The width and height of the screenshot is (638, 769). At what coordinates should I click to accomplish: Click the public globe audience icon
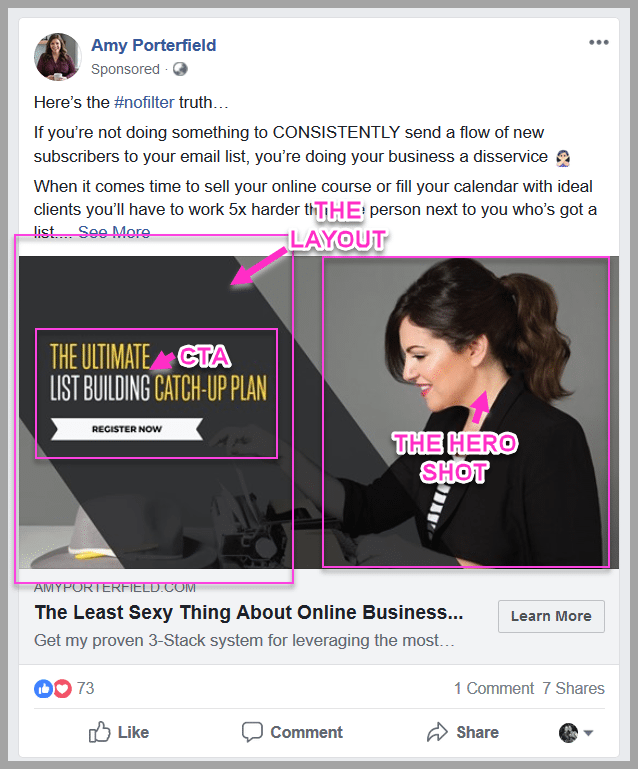pyautogui.click(x=180, y=69)
